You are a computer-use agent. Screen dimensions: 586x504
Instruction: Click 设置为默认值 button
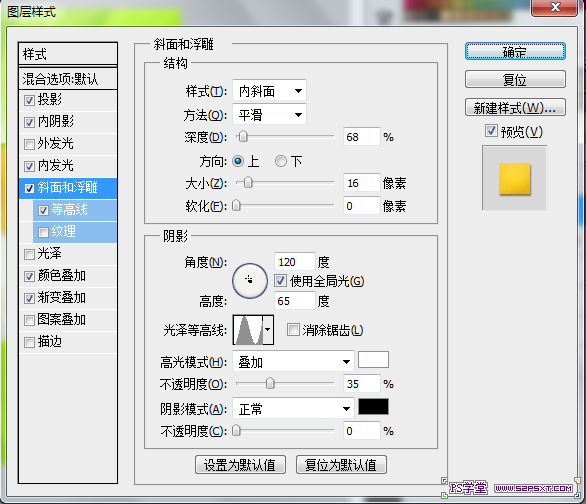tap(240, 465)
